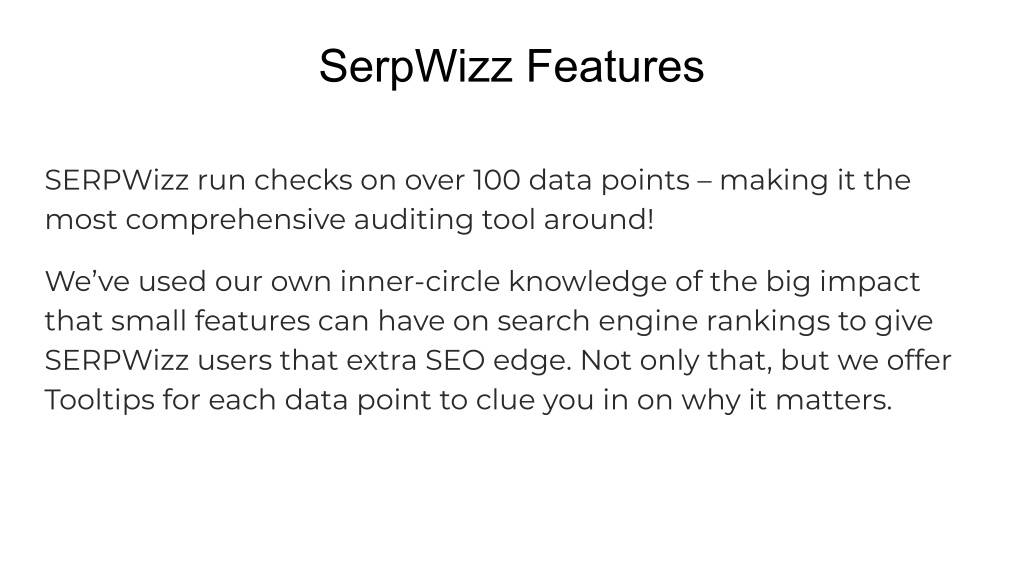Screen dimensions: 1024x576
Task: Click the word 'SerpWizz' in the heading
Action: [415, 67]
